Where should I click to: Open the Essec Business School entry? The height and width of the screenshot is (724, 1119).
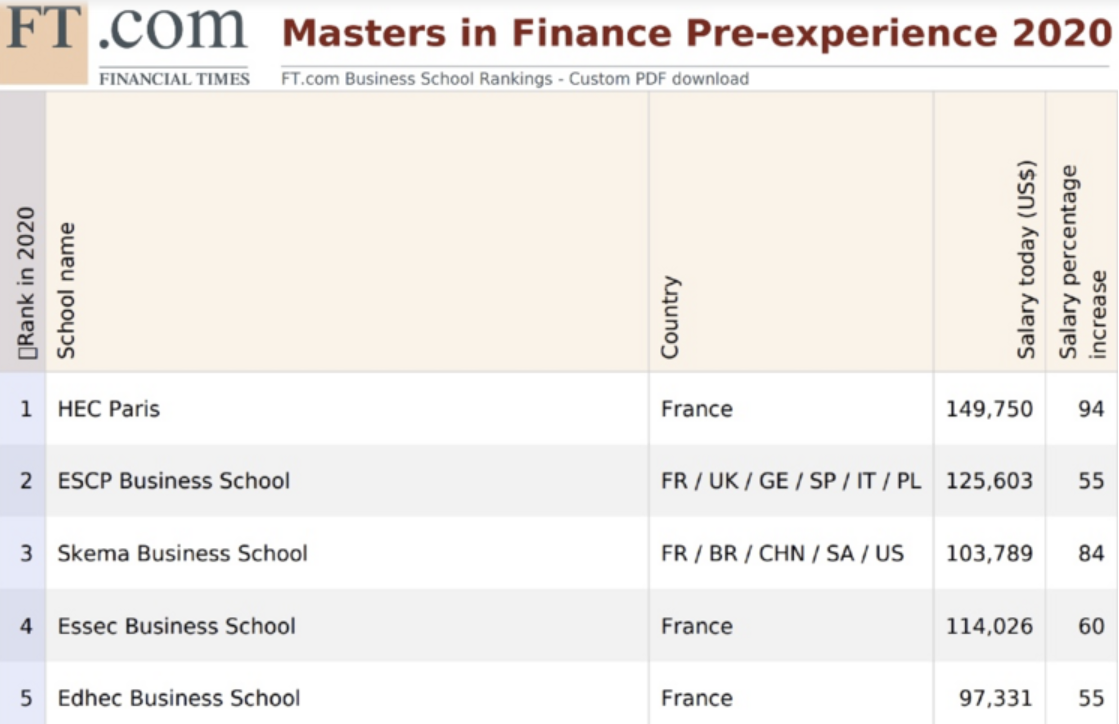(x=177, y=626)
